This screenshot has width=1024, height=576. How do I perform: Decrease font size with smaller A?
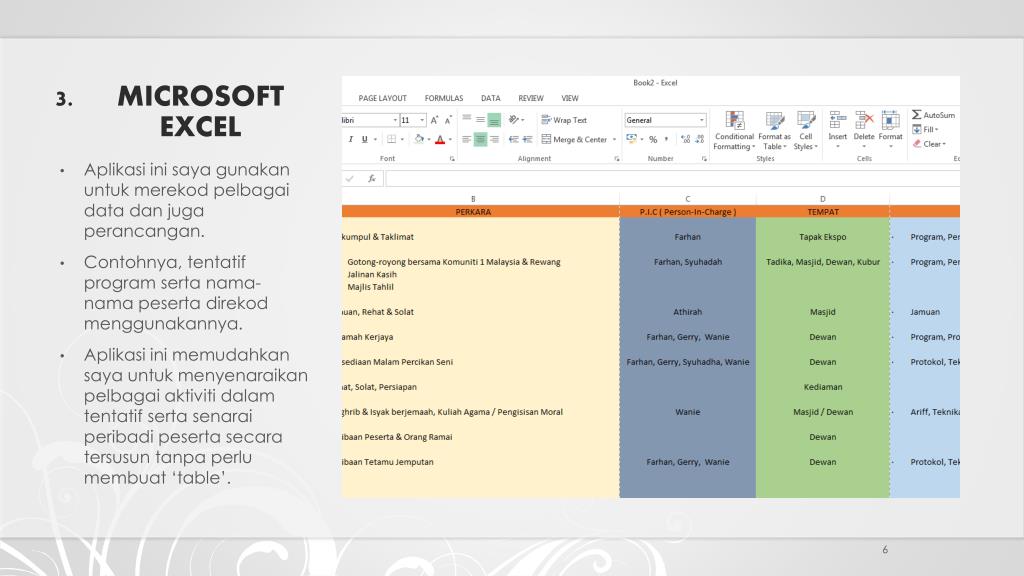(448, 120)
